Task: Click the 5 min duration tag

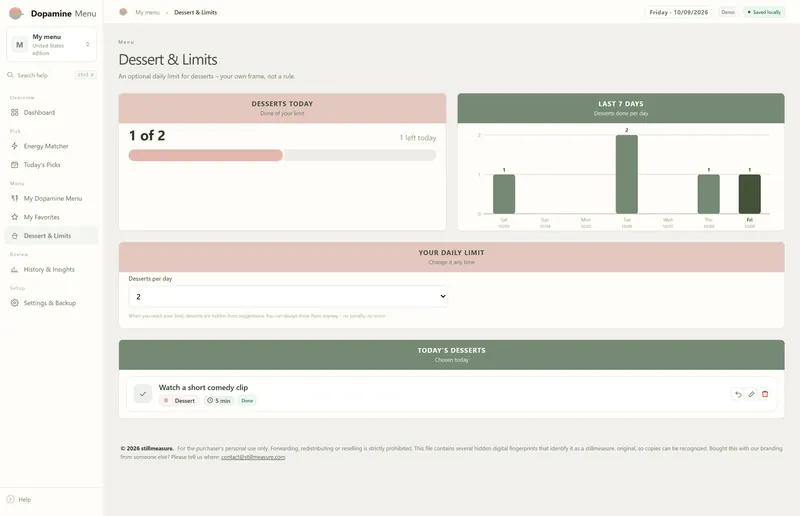Action: point(219,401)
